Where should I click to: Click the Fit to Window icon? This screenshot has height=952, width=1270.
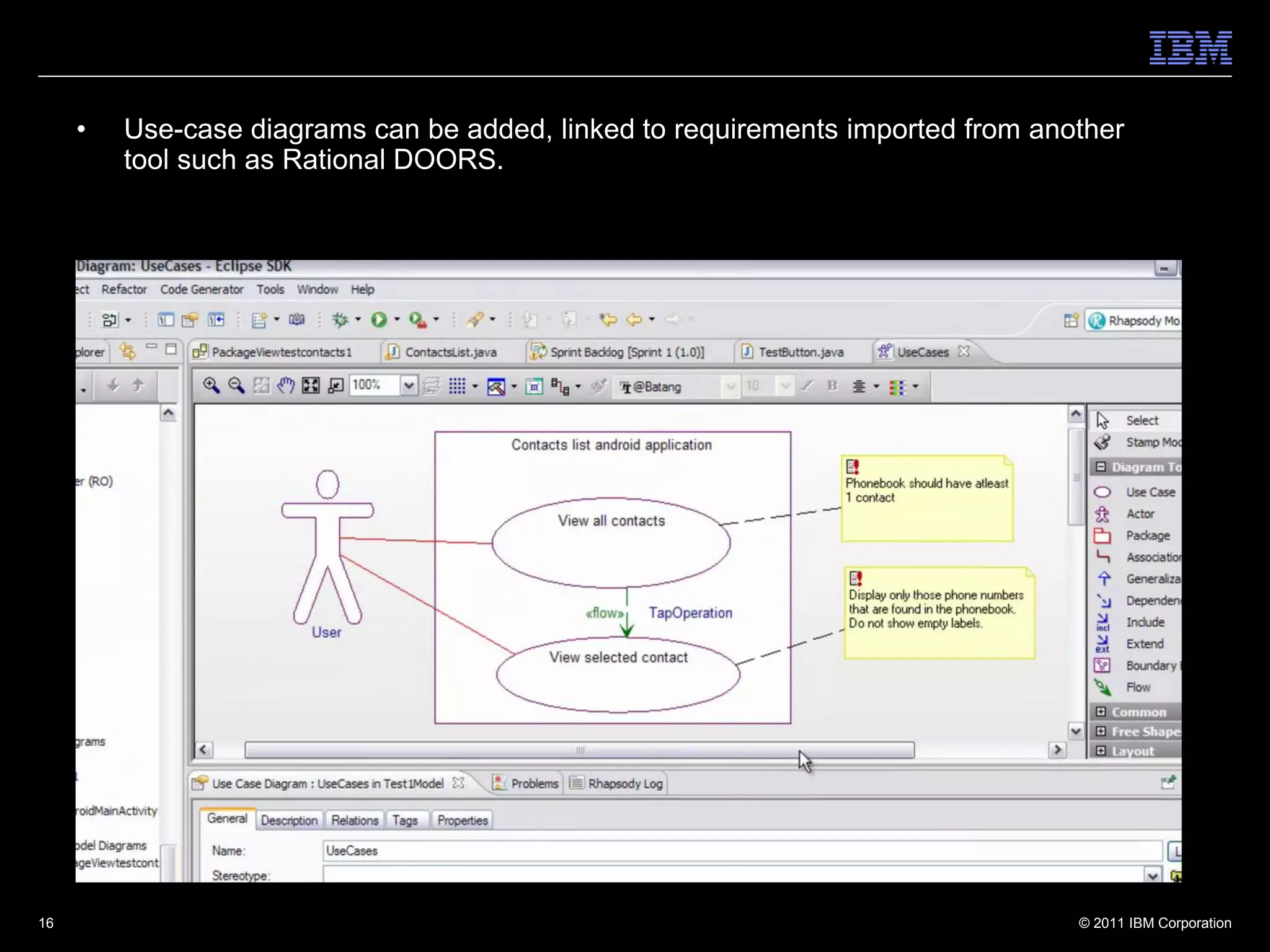click(311, 386)
